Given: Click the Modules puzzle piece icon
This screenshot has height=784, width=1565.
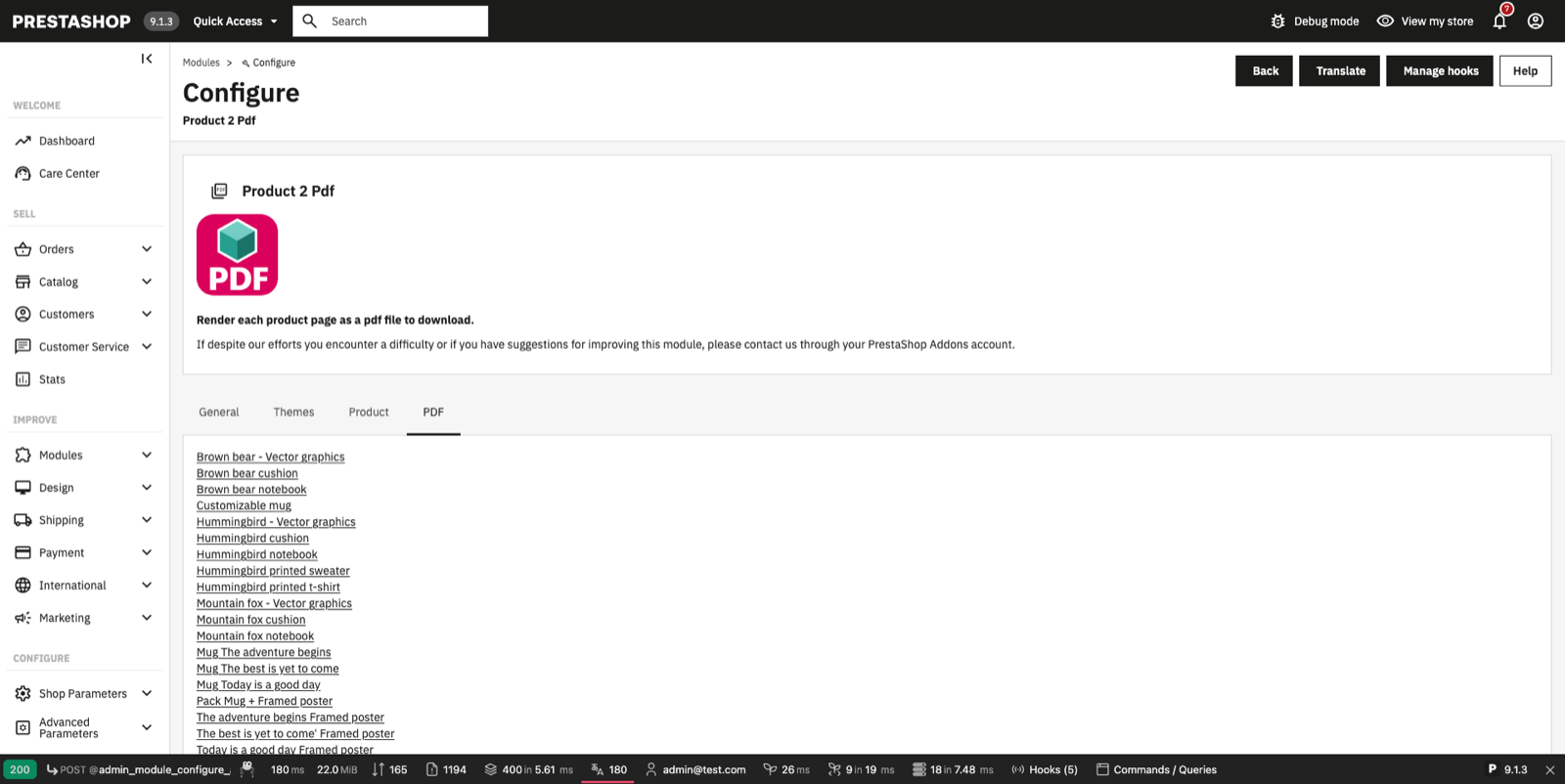Looking at the screenshot, I should click(x=22, y=455).
